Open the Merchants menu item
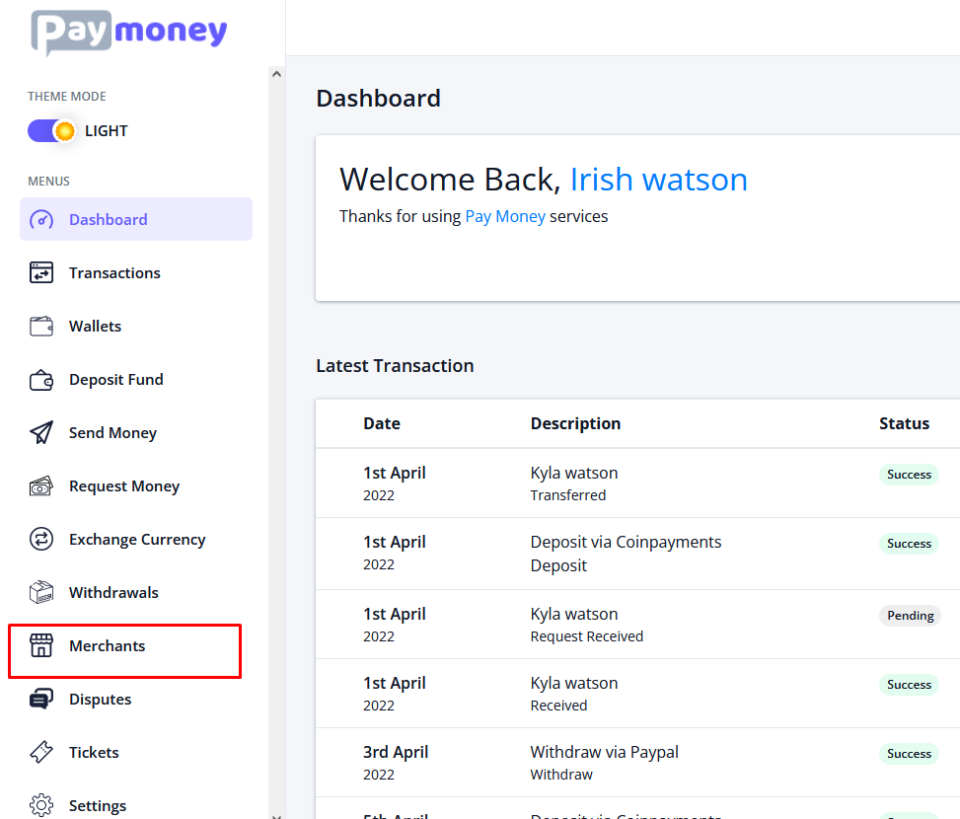 [107, 646]
